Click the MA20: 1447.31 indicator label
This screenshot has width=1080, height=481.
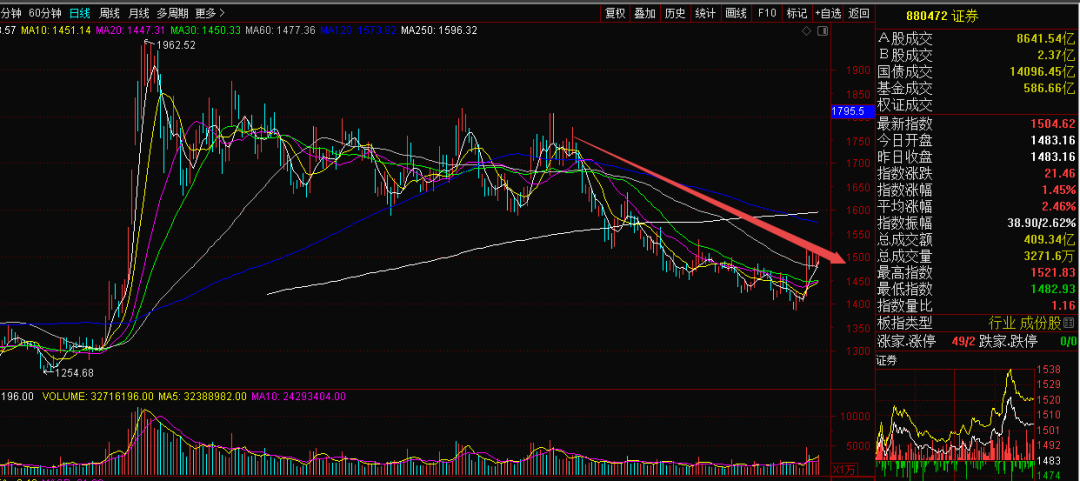coord(131,30)
